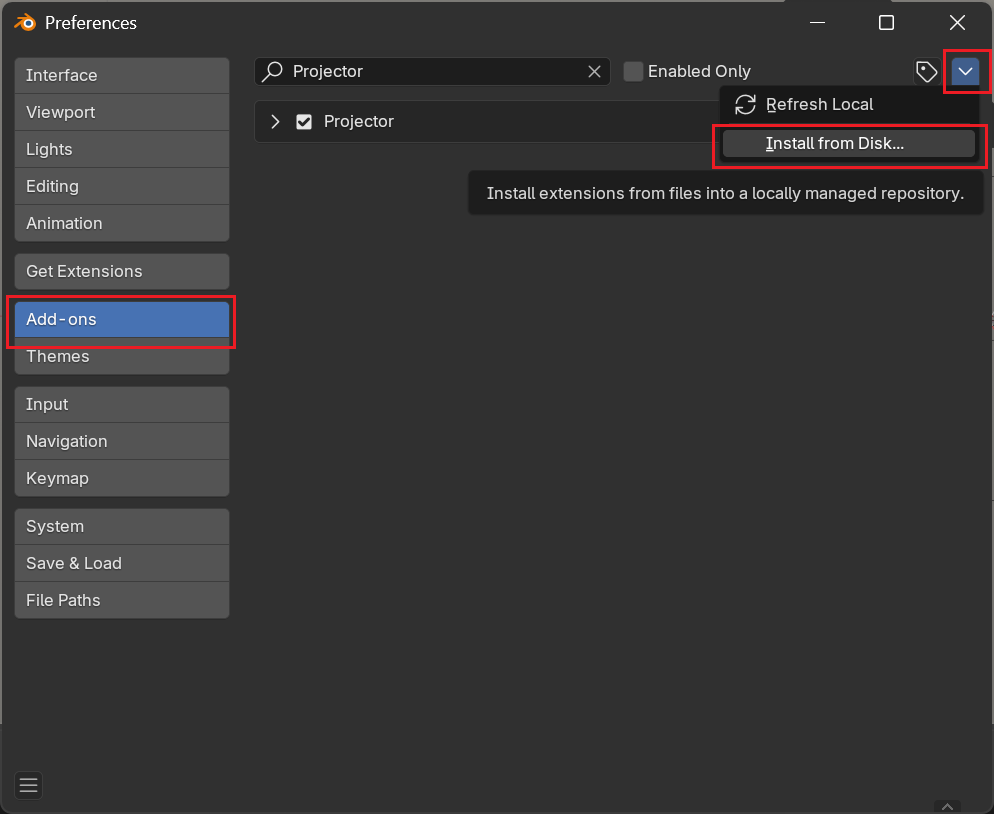Click the Projector add-on name text
This screenshot has height=814, width=994.
[x=359, y=122]
